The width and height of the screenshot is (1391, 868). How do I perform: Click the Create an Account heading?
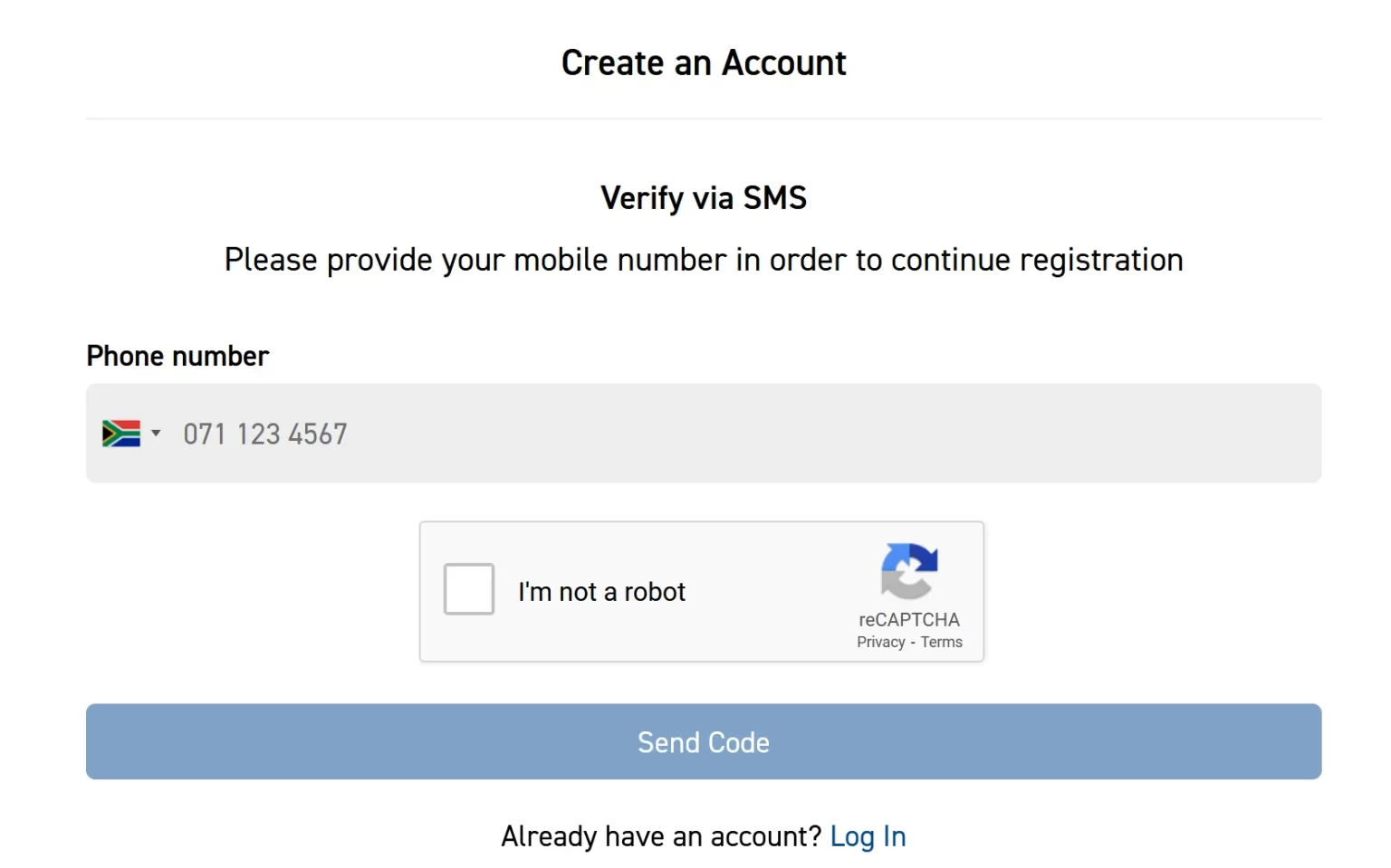click(704, 62)
